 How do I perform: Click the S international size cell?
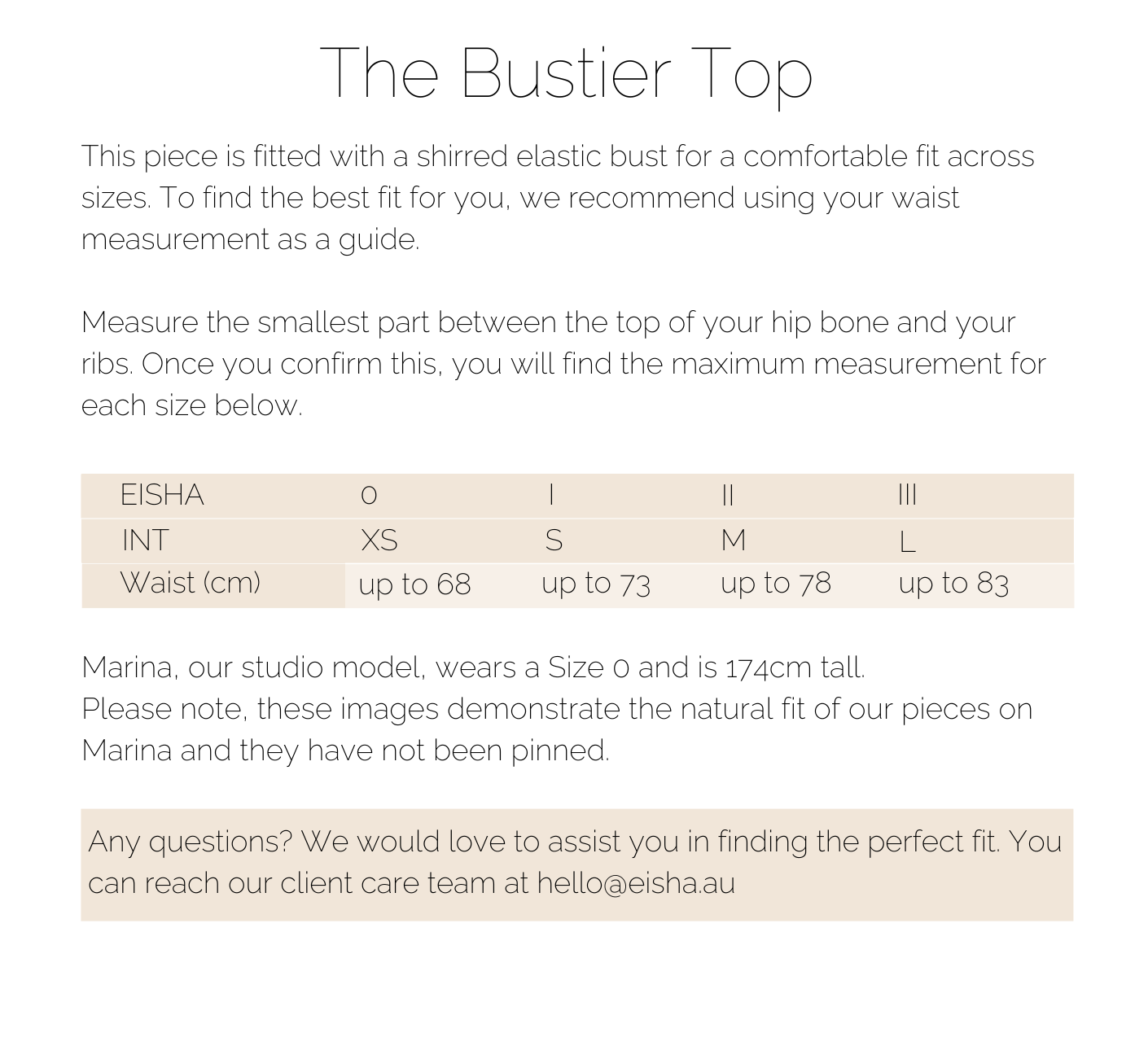(x=554, y=540)
